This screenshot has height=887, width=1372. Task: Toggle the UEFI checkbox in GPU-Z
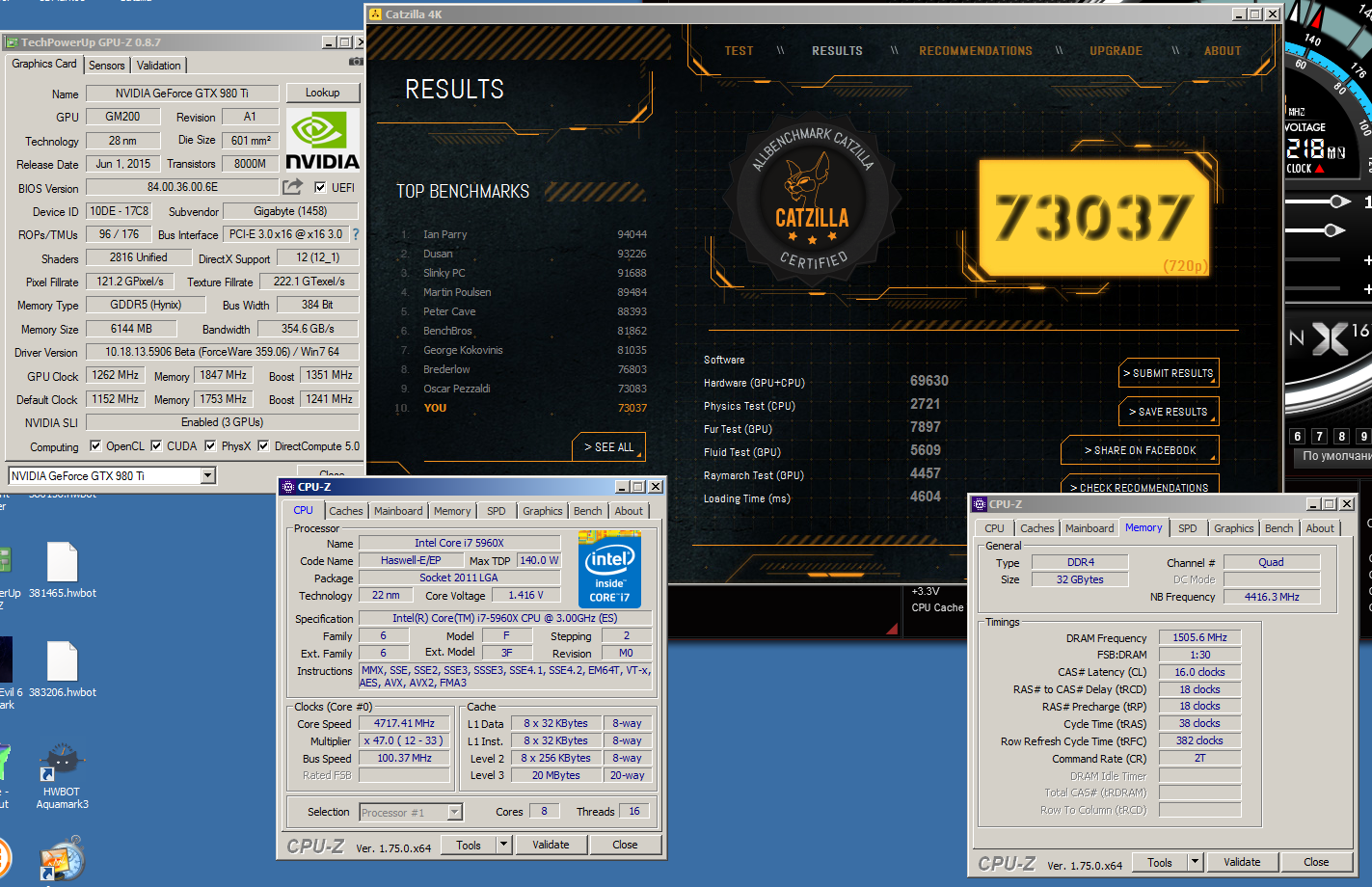coord(320,187)
